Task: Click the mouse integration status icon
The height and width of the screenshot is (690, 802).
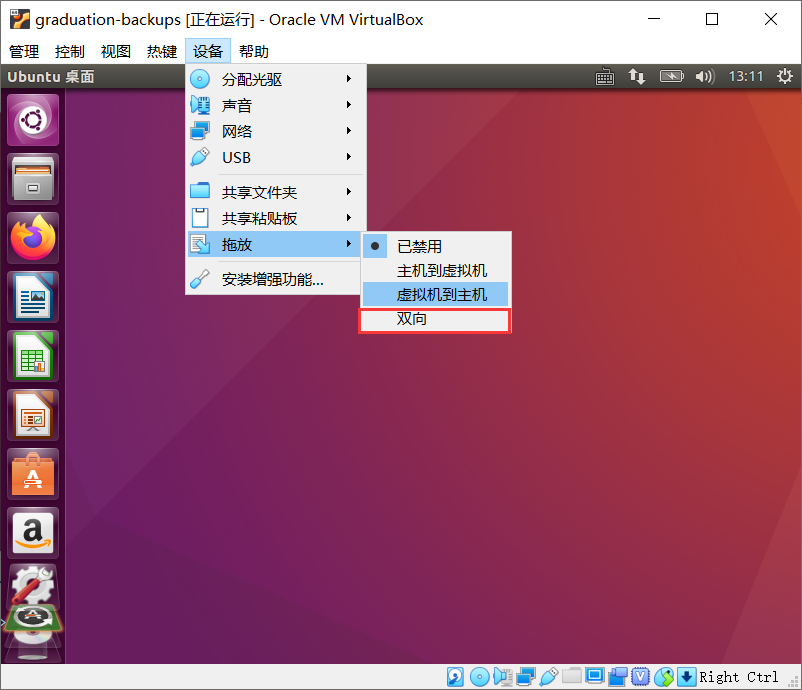Action: click(664, 677)
